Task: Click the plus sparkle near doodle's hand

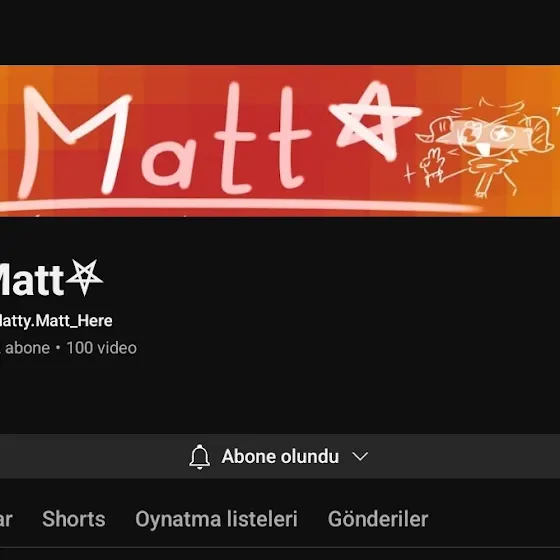Action: (409, 174)
